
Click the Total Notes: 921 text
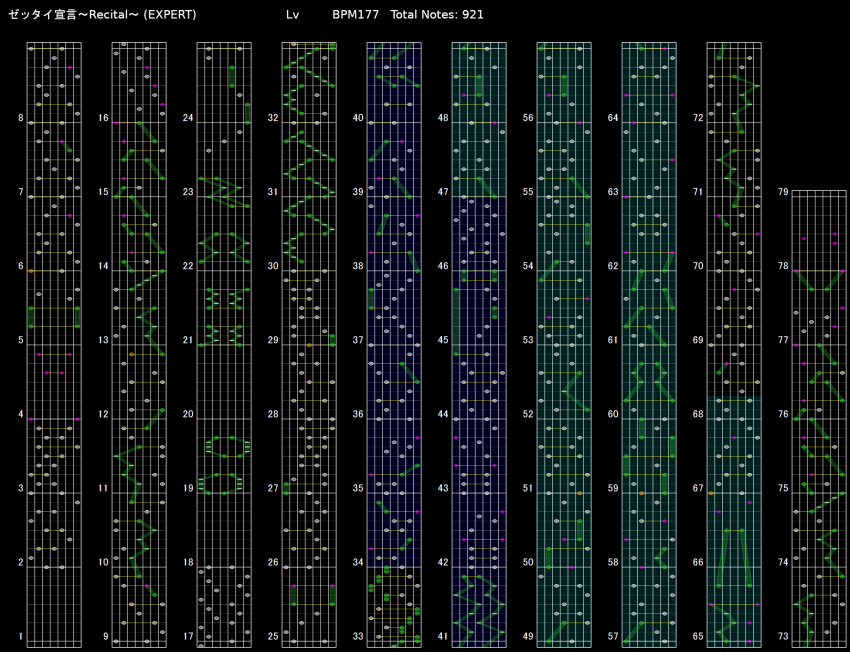point(437,15)
